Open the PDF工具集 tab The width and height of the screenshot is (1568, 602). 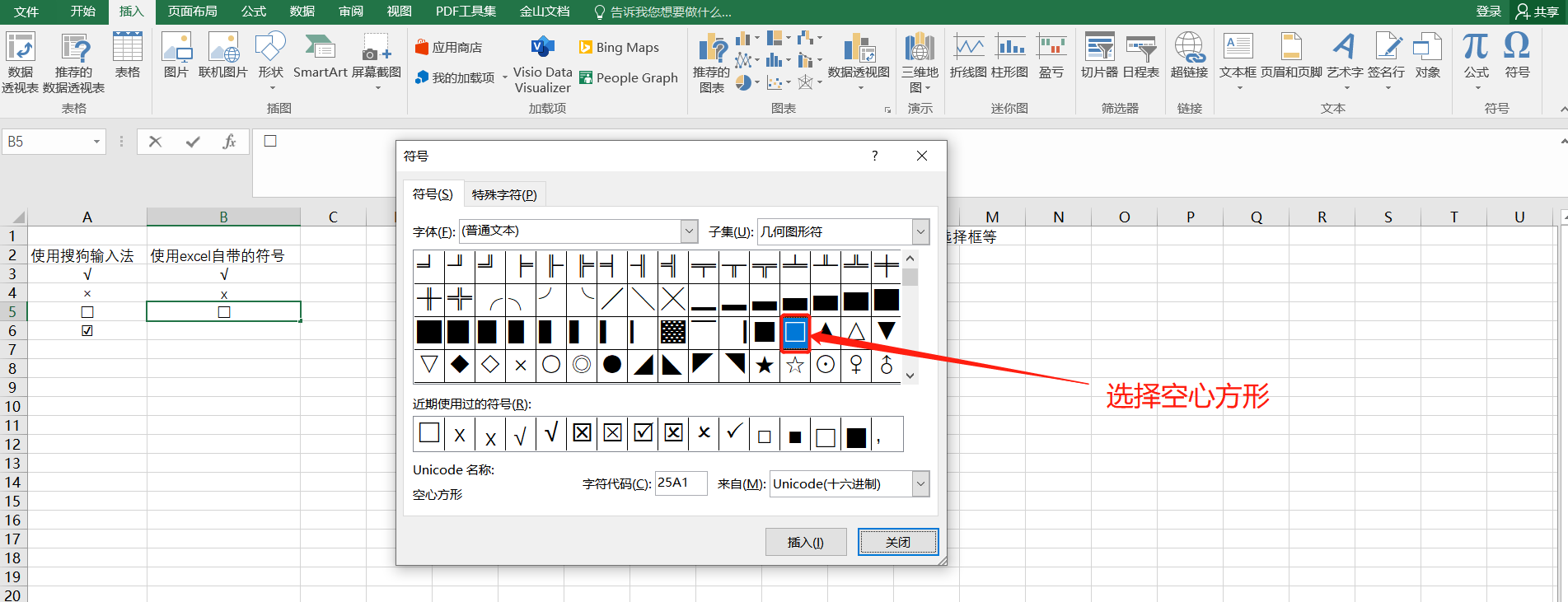click(466, 12)
